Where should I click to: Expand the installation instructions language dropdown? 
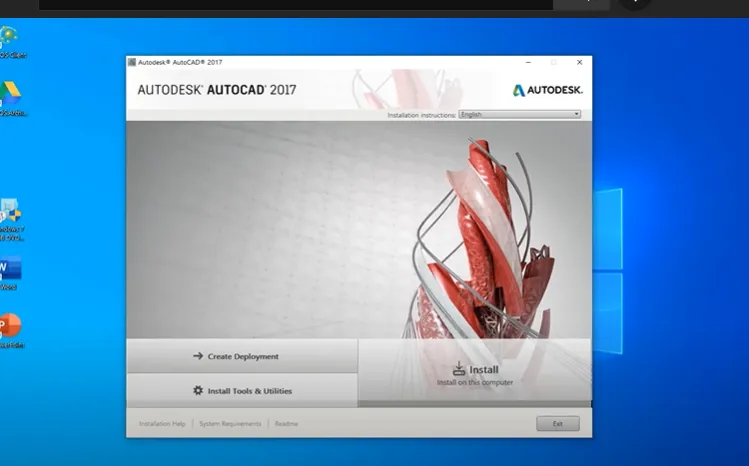[x=519, y=114]
